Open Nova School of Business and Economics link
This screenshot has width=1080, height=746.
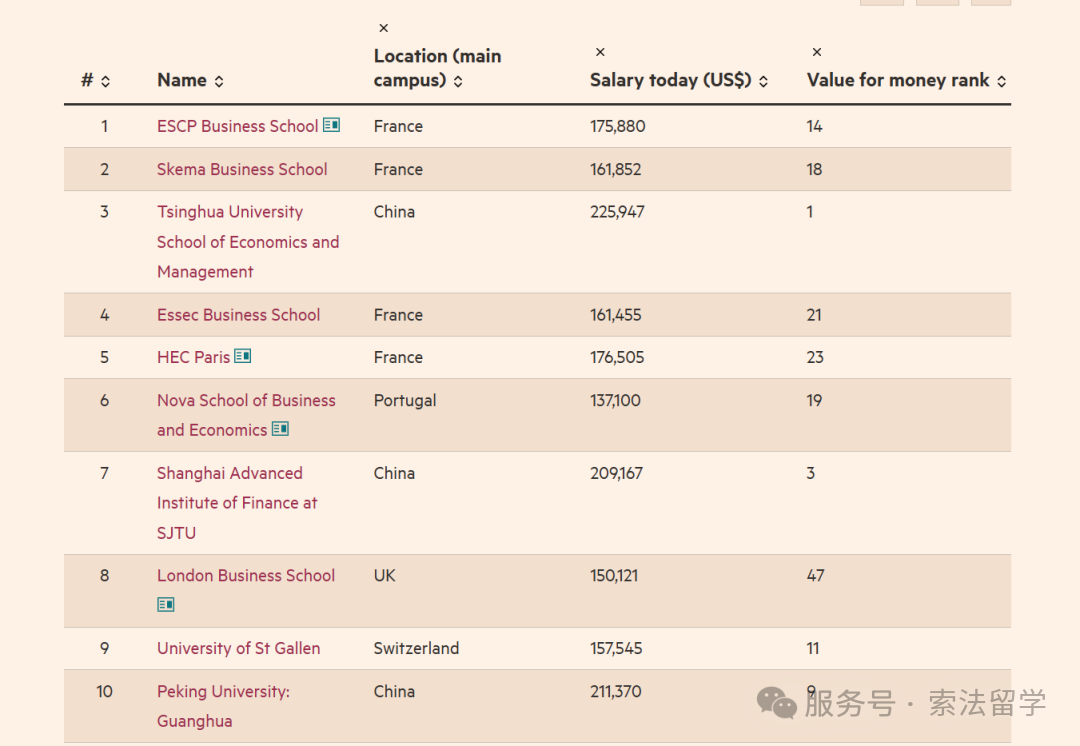click(x=246, y=415)
